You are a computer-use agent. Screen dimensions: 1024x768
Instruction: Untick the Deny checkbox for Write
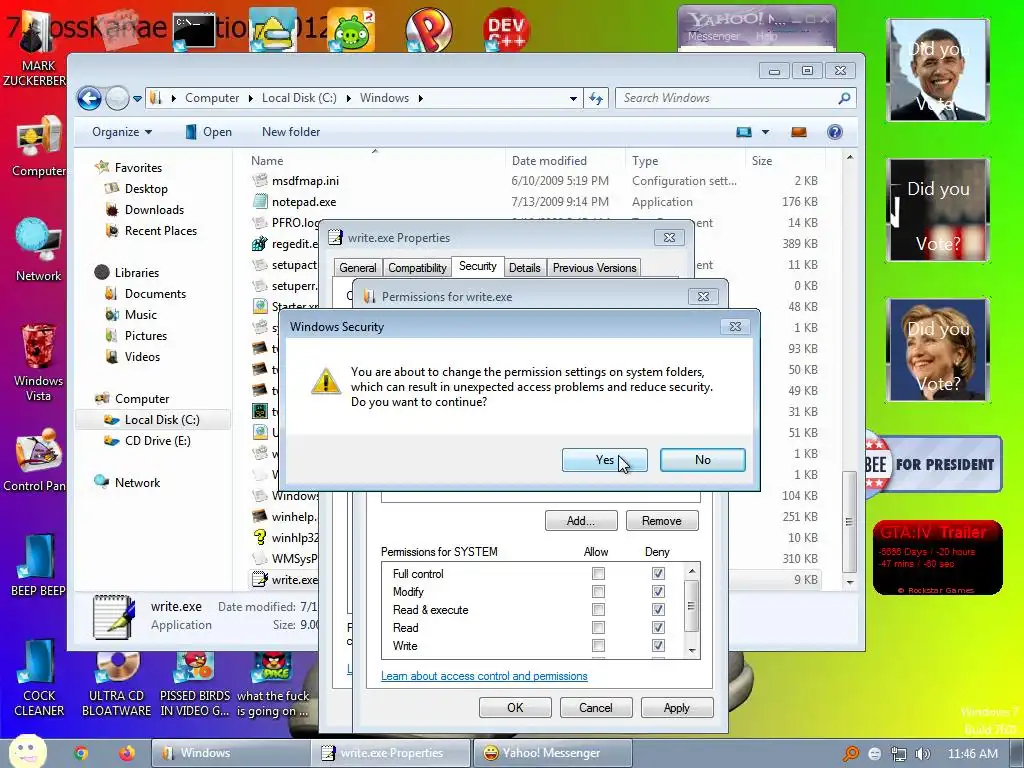[x=658, y=645]
